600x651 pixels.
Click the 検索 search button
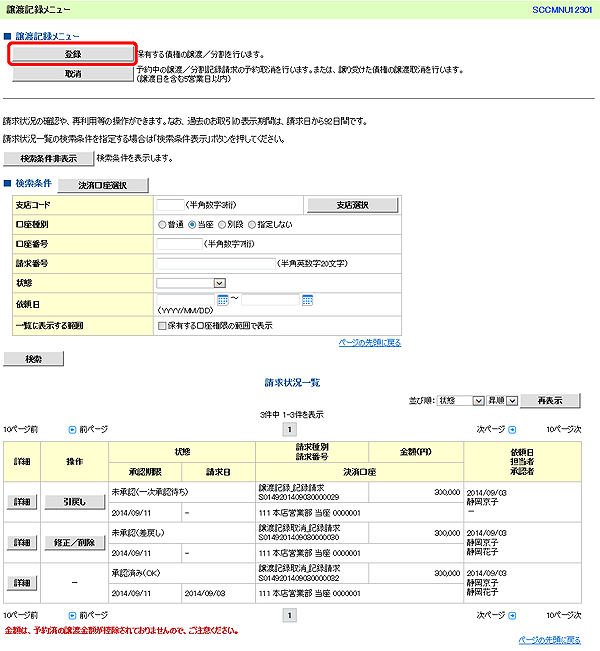click(x=34, y=359)
